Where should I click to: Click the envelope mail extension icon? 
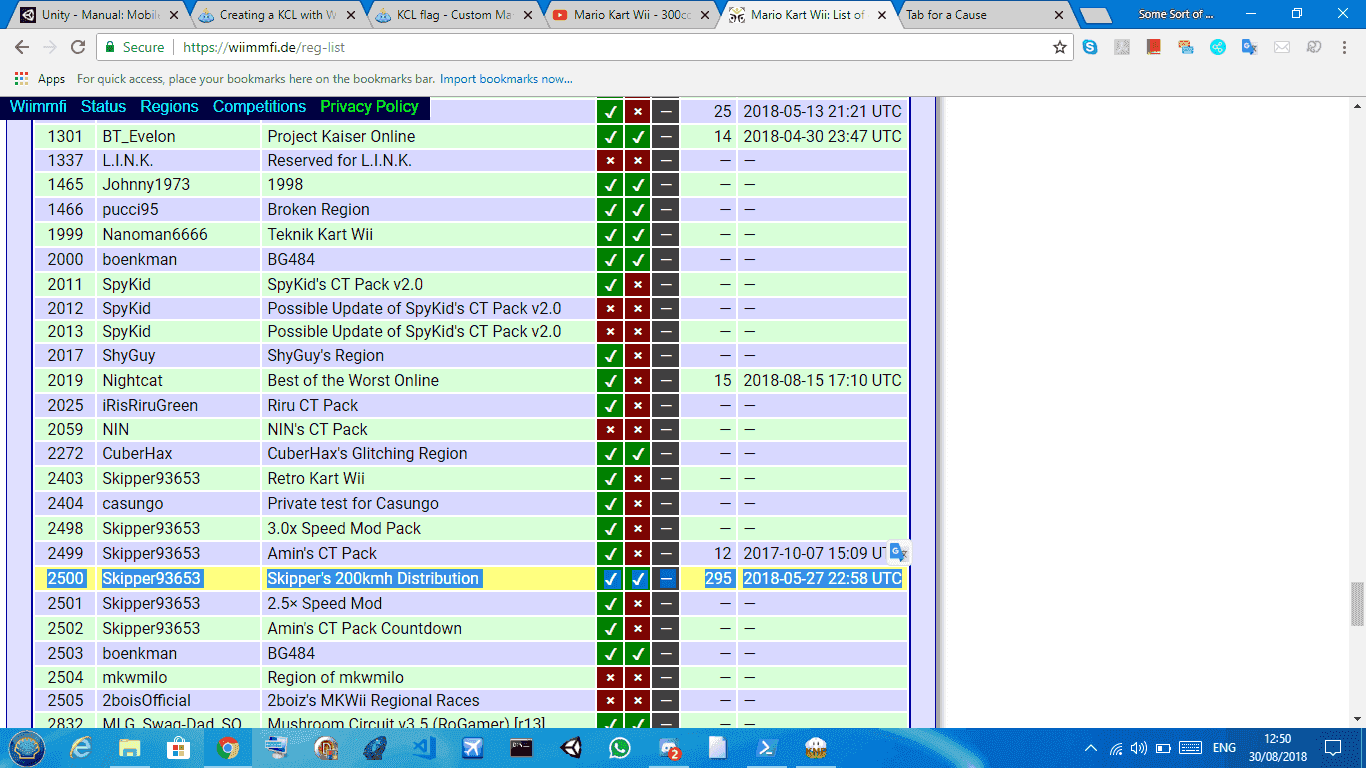[x=1282, y=47]
